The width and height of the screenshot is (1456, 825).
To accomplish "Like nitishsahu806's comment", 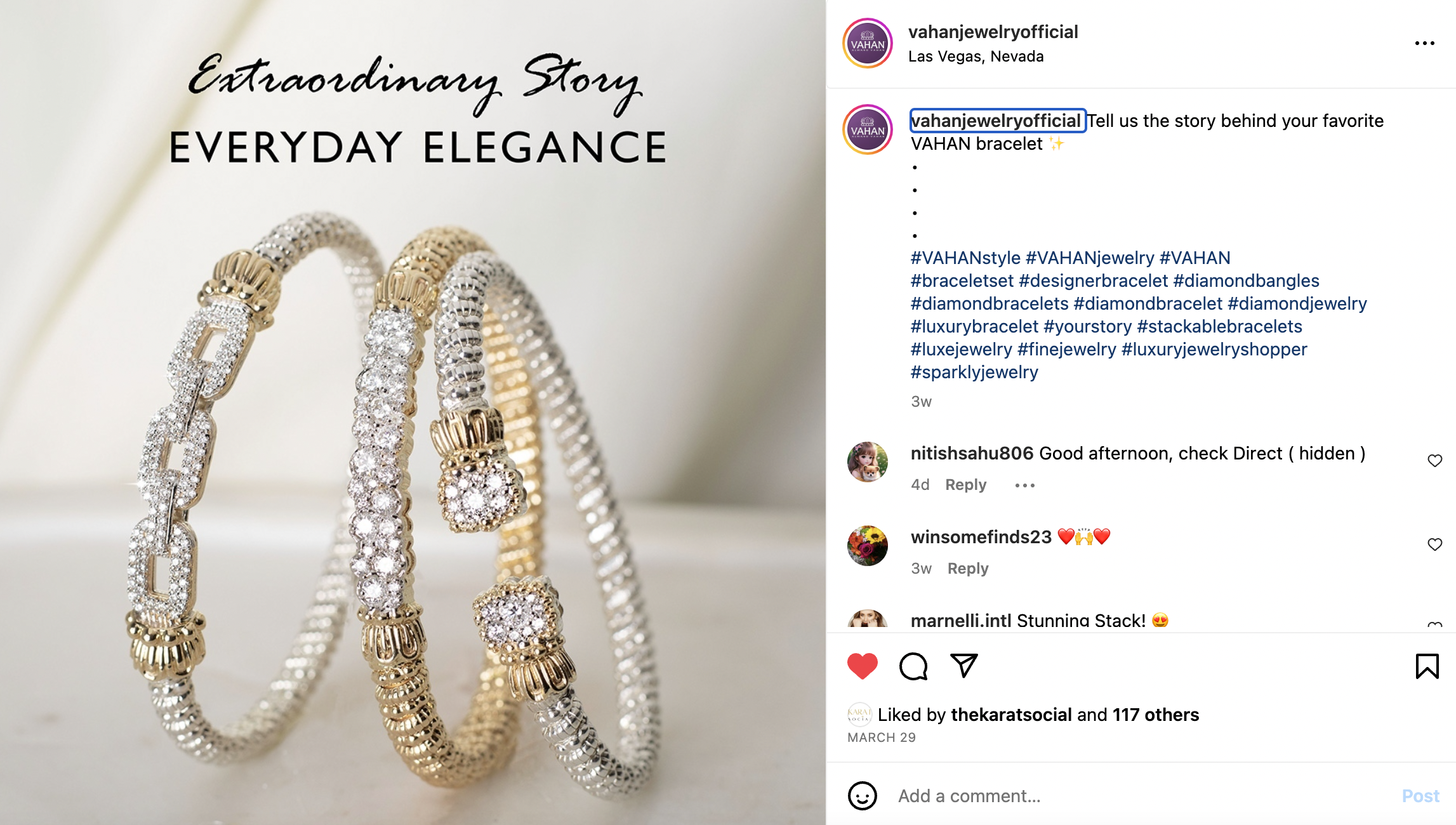I will pos(1434,461).
